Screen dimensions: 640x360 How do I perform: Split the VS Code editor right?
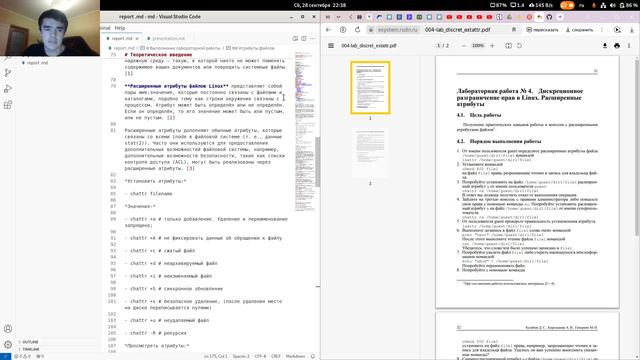(304, 38)
